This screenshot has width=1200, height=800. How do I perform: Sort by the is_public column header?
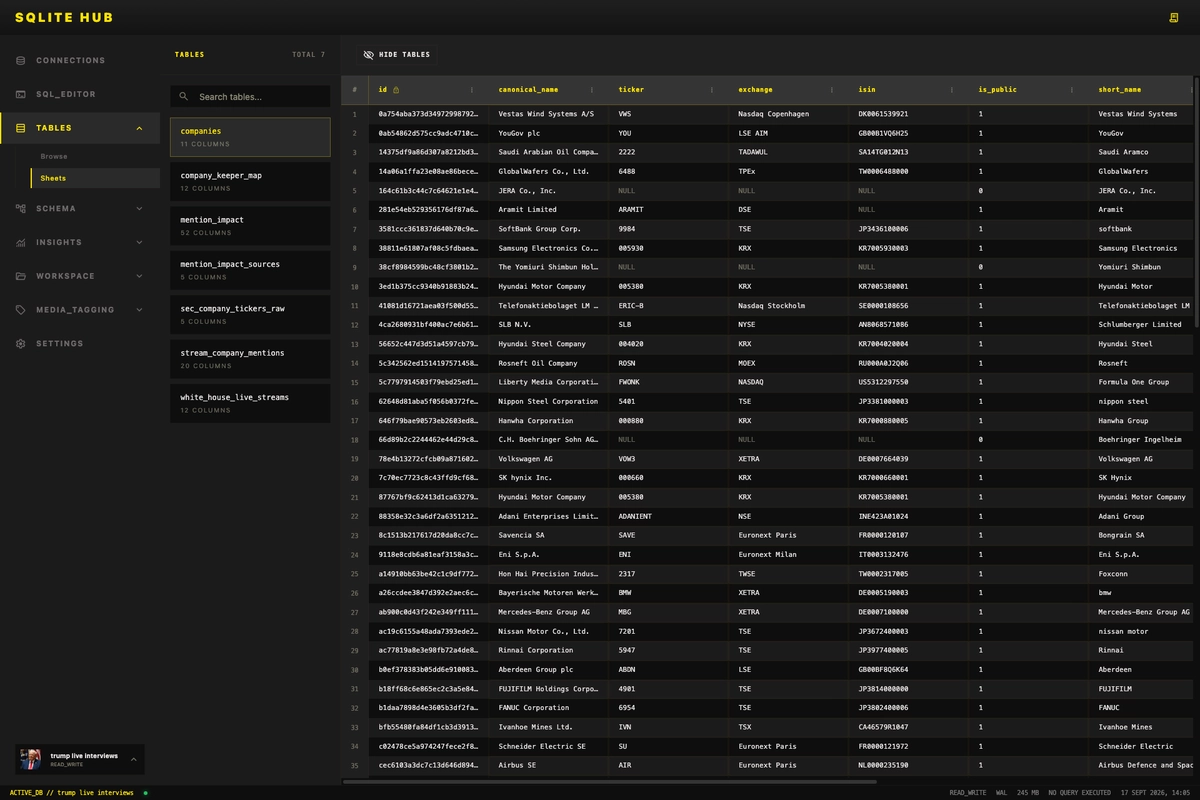[x=1028, y=90]
